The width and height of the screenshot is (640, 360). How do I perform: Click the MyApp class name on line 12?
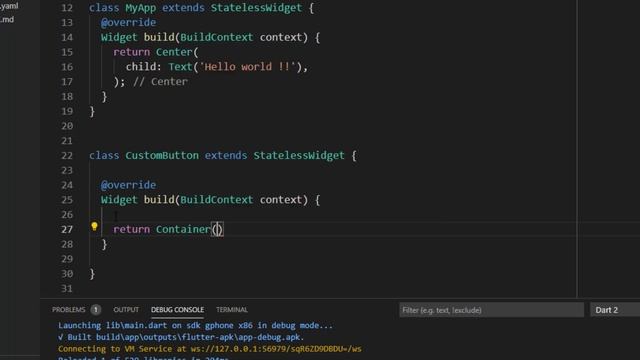tap(140, 8)
